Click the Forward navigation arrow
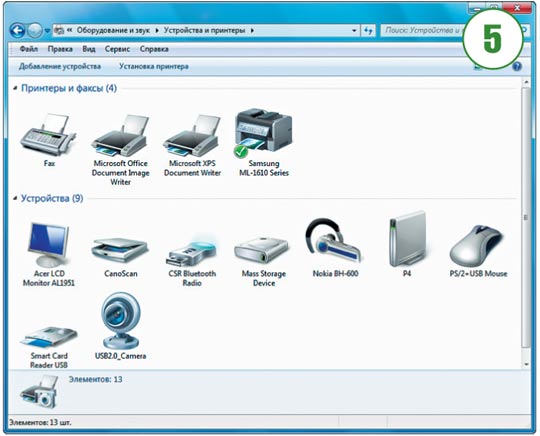540x436 pixels. 34,31
